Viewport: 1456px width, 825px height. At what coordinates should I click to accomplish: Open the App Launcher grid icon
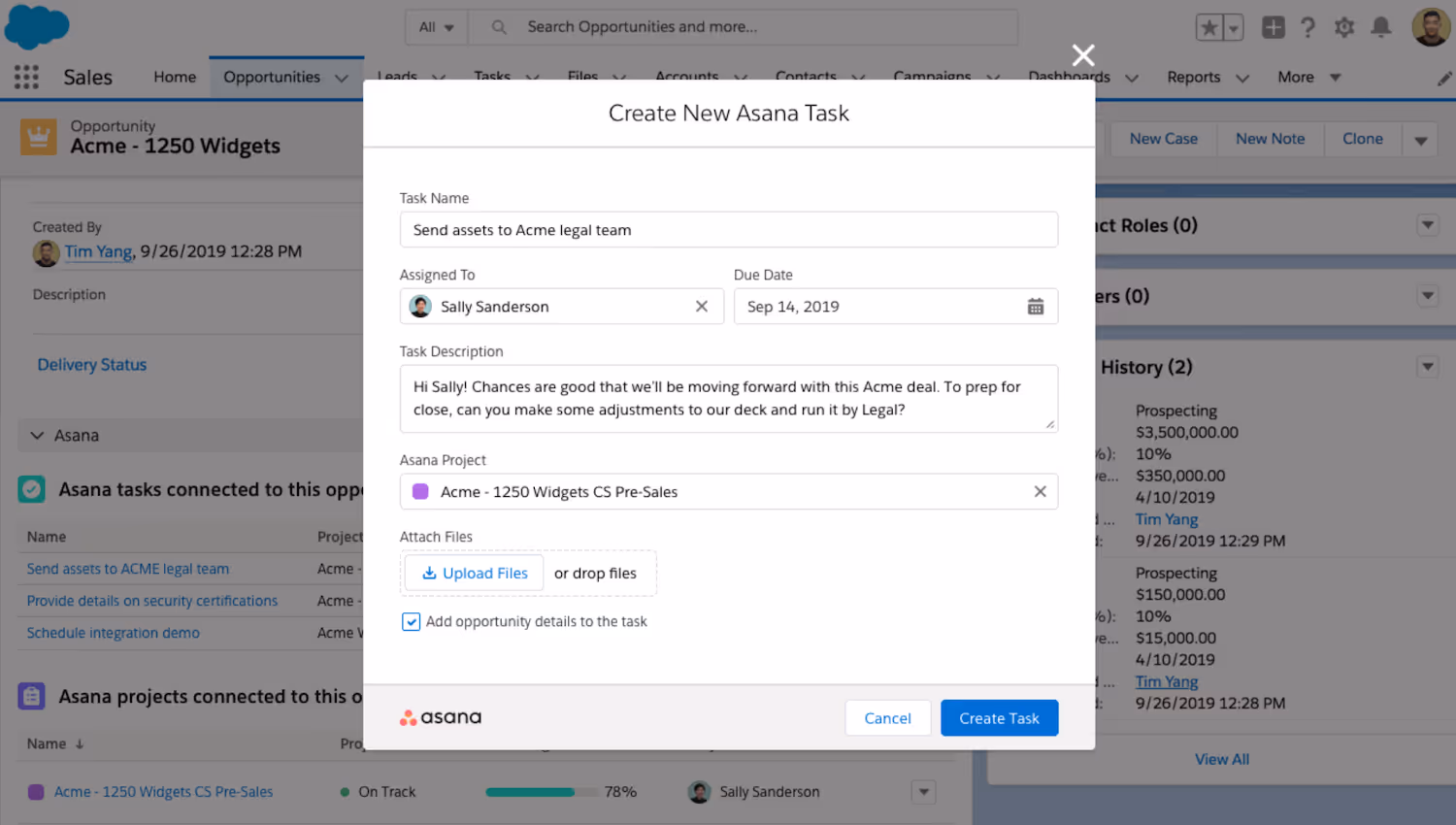26,77
